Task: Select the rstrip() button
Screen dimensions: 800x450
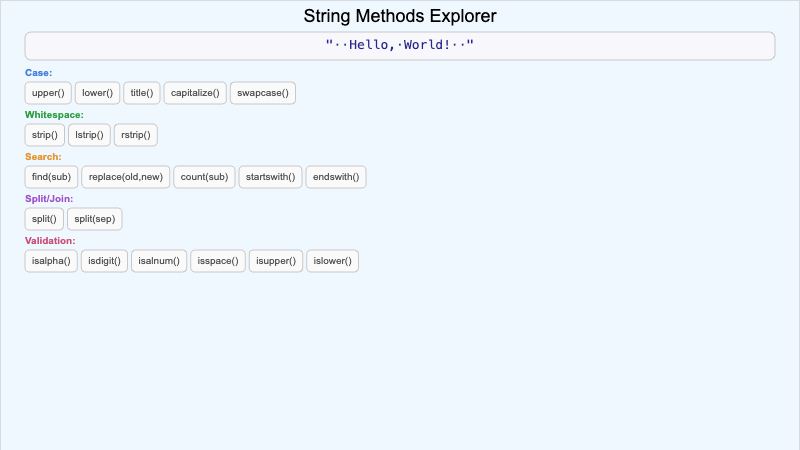Action: pos(136,135)
